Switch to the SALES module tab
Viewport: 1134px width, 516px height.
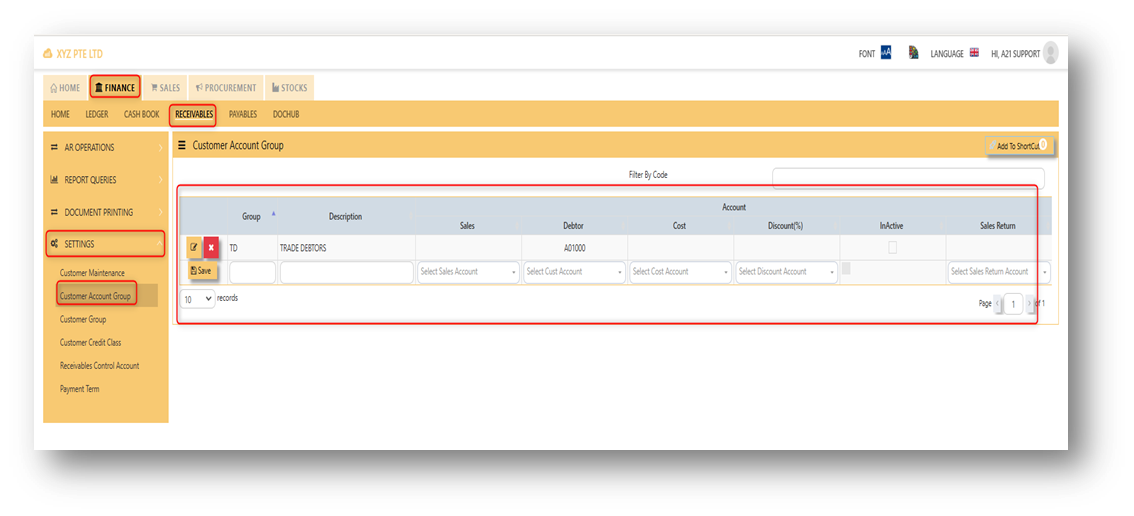click(165, 88)
